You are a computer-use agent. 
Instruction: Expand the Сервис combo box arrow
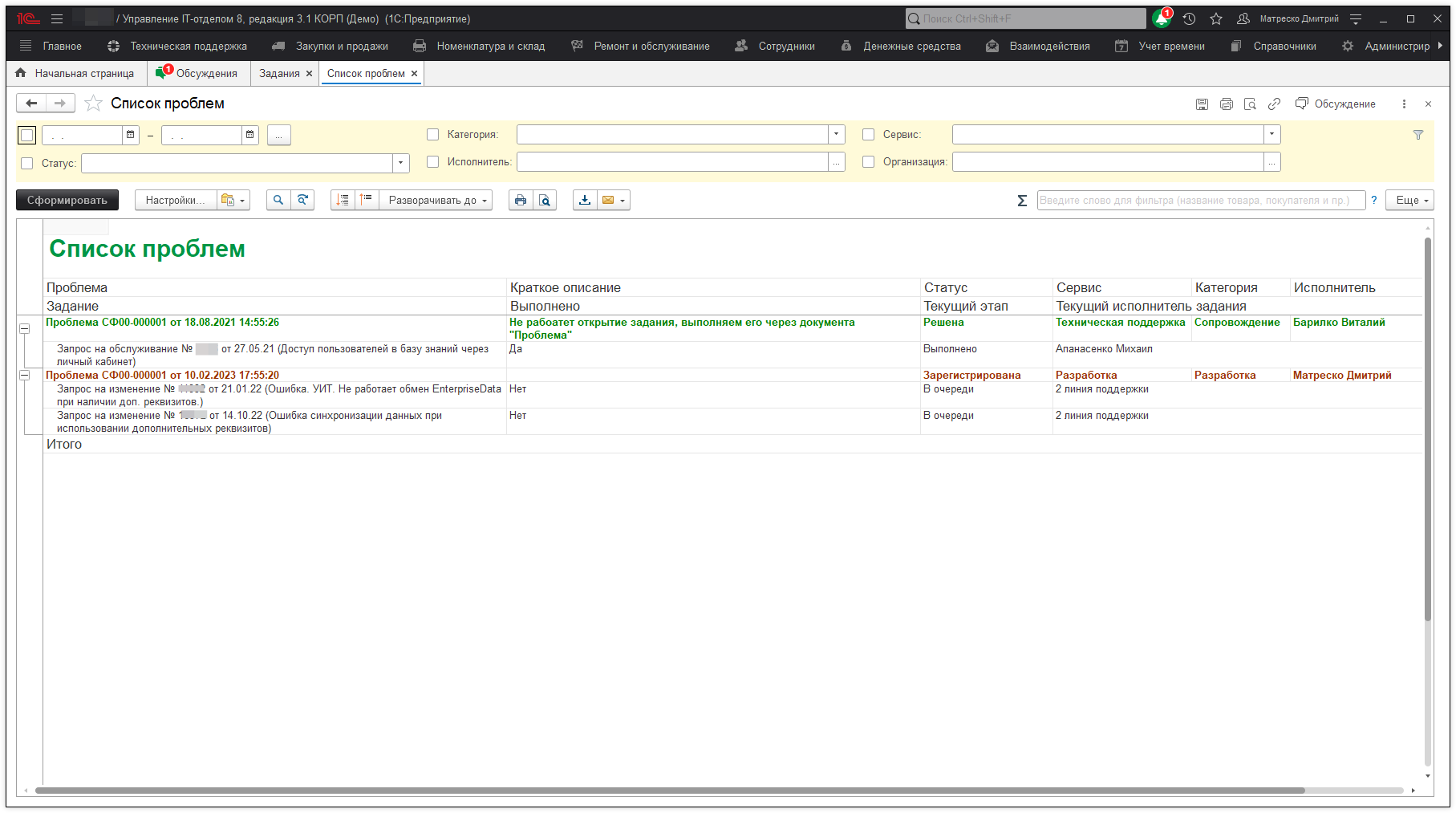click(1271, 135)
